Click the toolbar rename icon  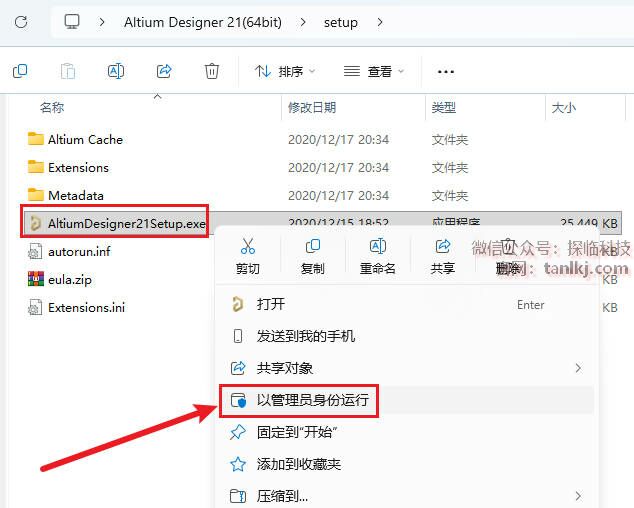(116, 72)
